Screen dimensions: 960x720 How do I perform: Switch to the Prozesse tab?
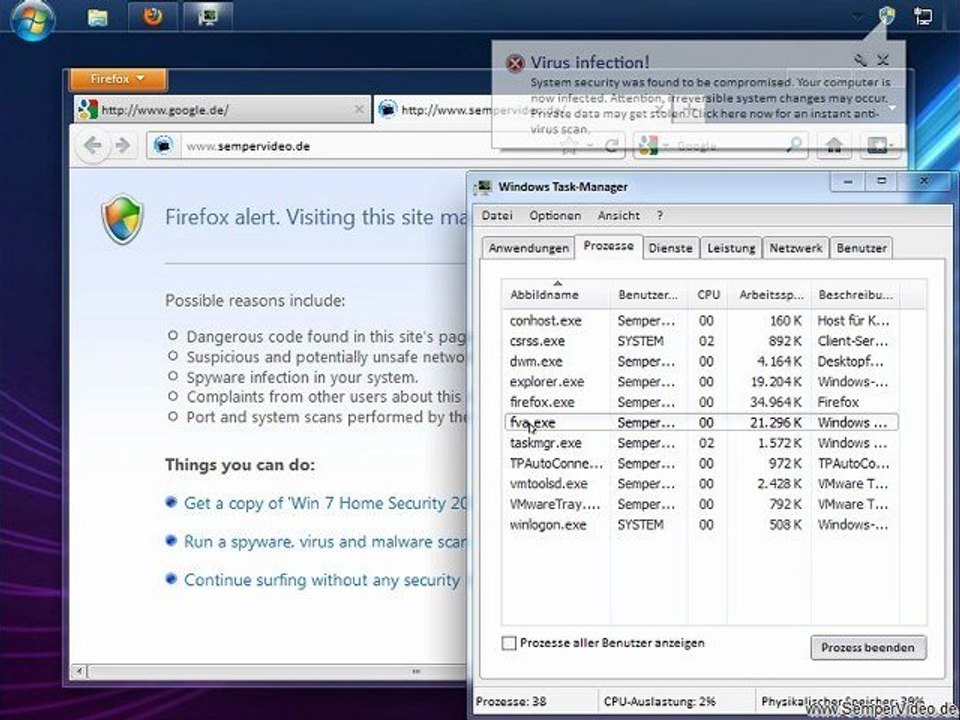[609, 246]
